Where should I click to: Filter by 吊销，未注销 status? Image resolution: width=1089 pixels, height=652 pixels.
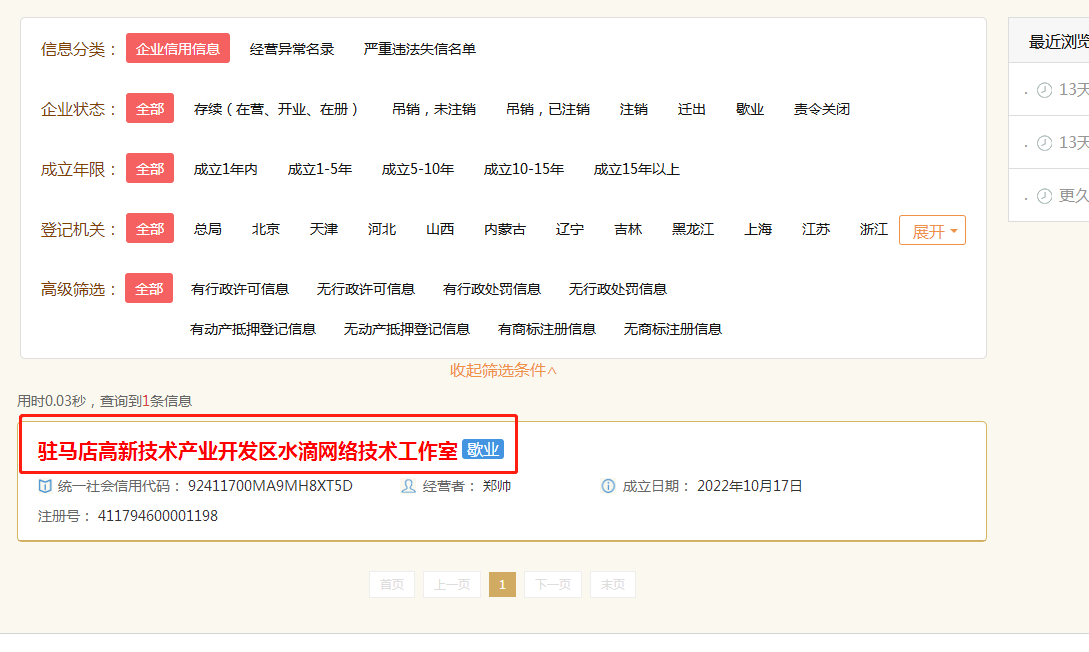tap(434, 109)
